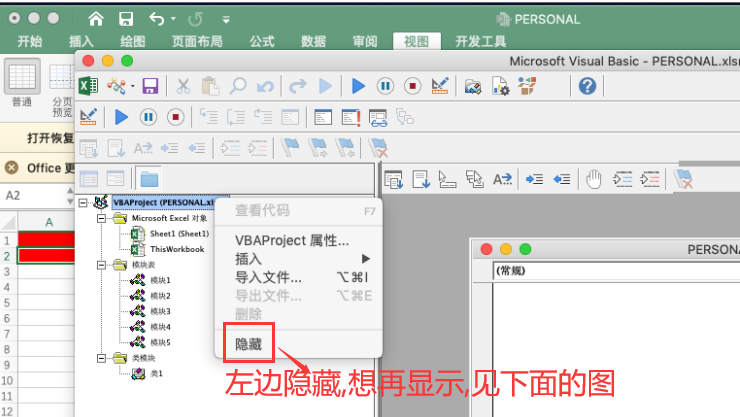Choose VBAProject 属性... from context menu

[298, 241]
